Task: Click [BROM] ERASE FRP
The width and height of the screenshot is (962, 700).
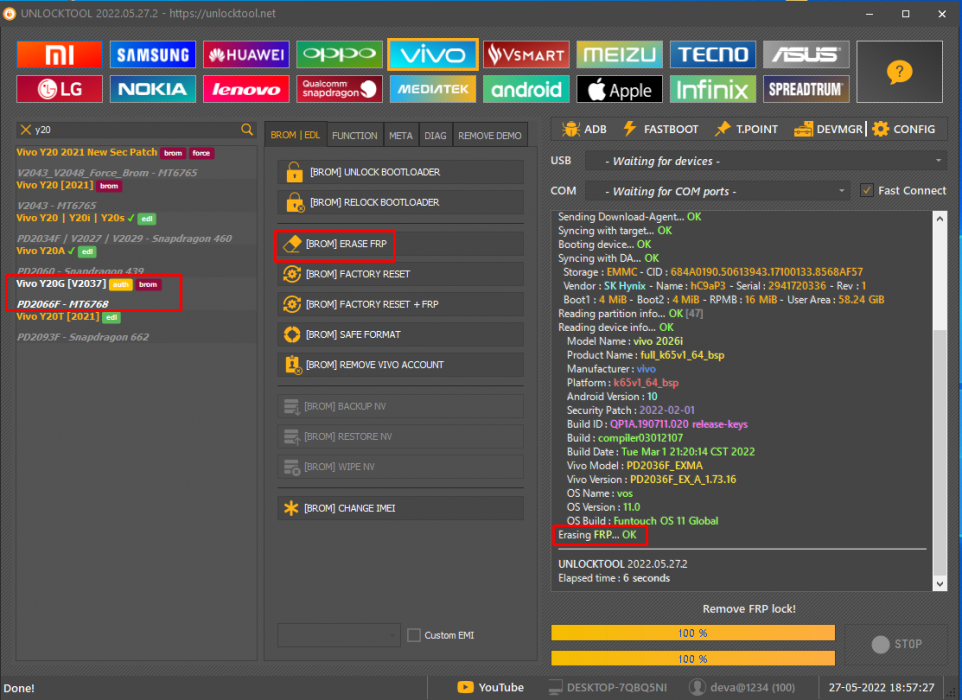Action: (401, 244)
